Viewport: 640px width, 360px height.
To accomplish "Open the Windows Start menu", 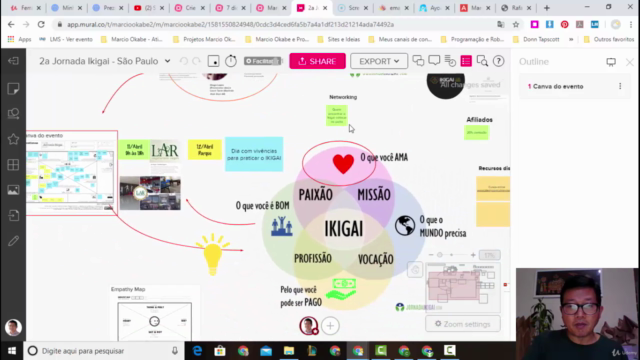I will (x=12, y=351).
